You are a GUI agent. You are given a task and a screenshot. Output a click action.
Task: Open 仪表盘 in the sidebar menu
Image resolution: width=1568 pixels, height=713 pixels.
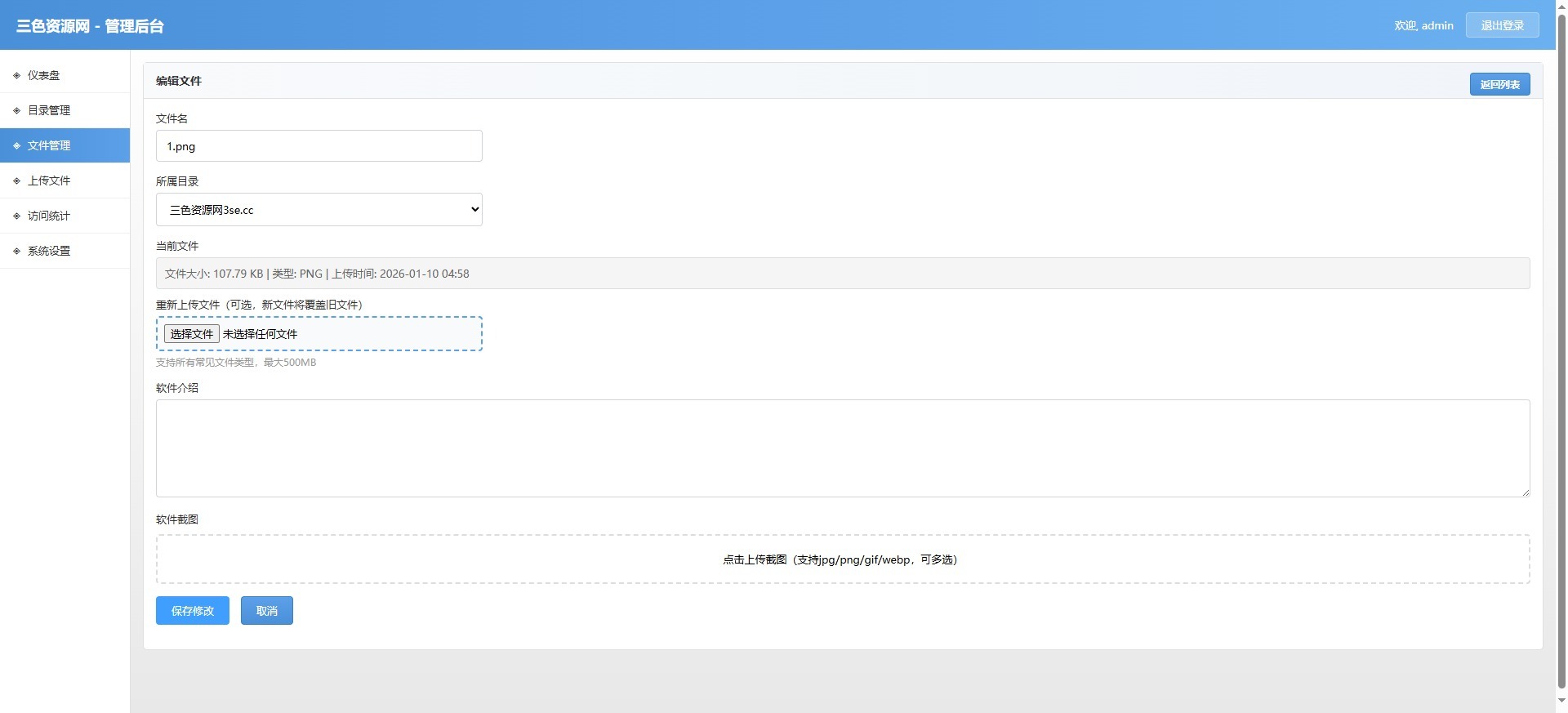pyautogui.click(x=44, y=75)
